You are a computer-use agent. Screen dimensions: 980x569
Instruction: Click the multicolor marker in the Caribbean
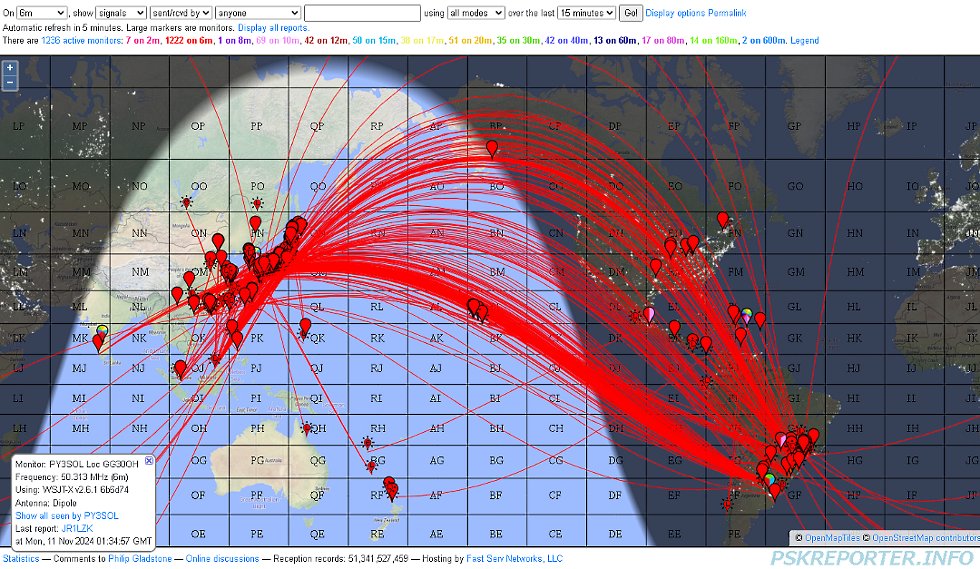(x=746, y=316)
